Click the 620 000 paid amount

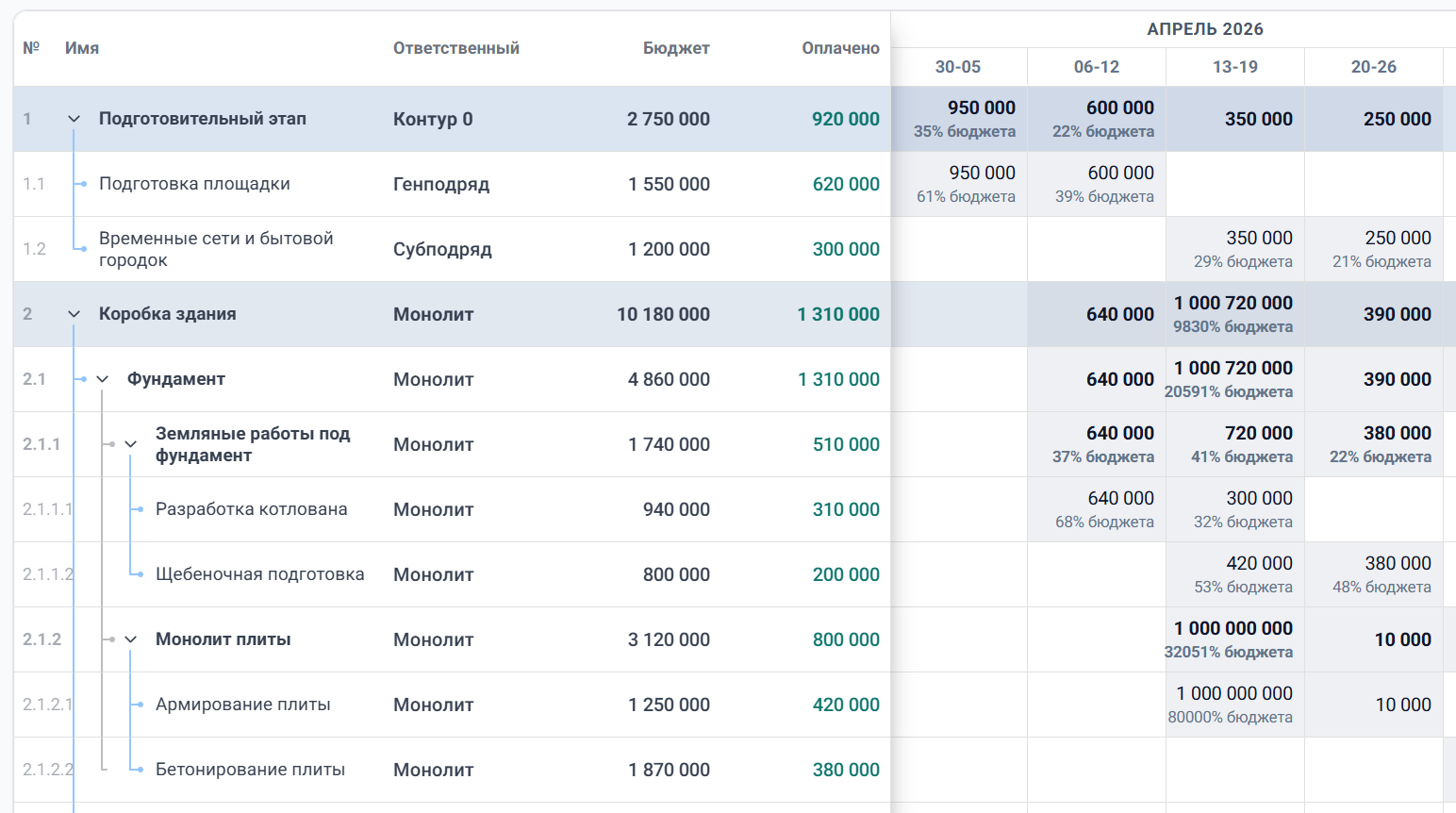(x=846, y=184)
